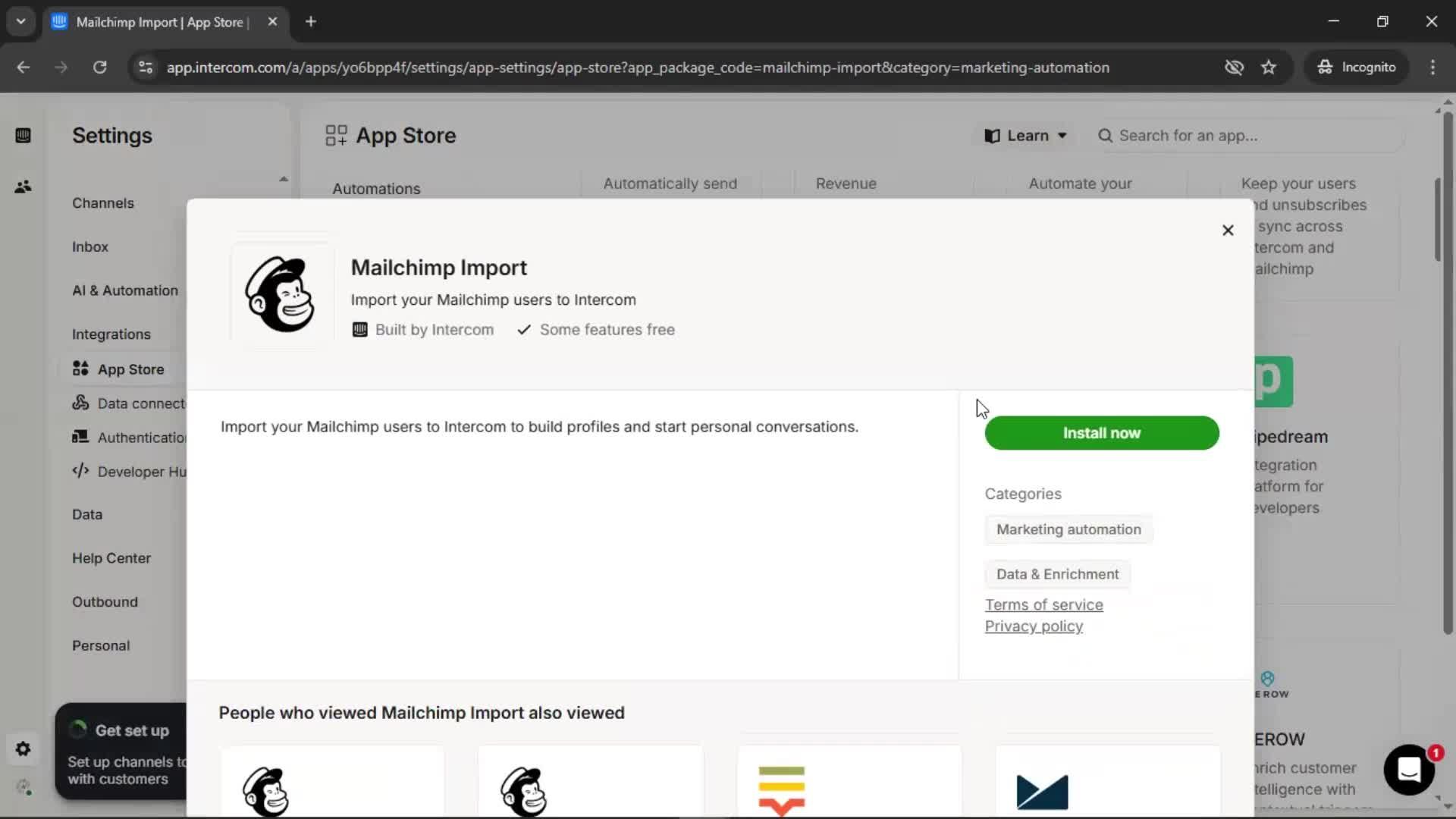
Task: Click the address bar URL
Action: (638, 67)
